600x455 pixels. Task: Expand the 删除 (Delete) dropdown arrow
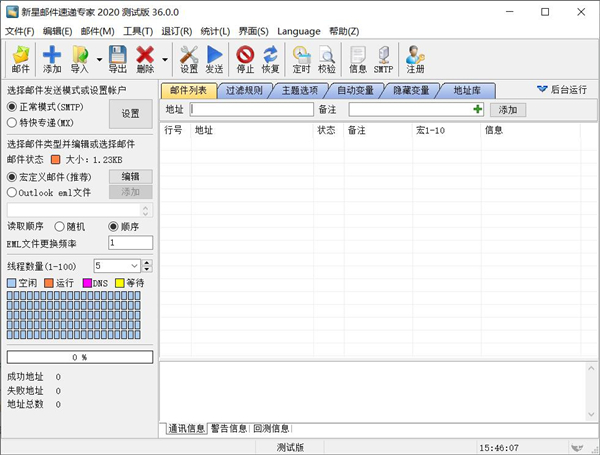tap(164, 60)
